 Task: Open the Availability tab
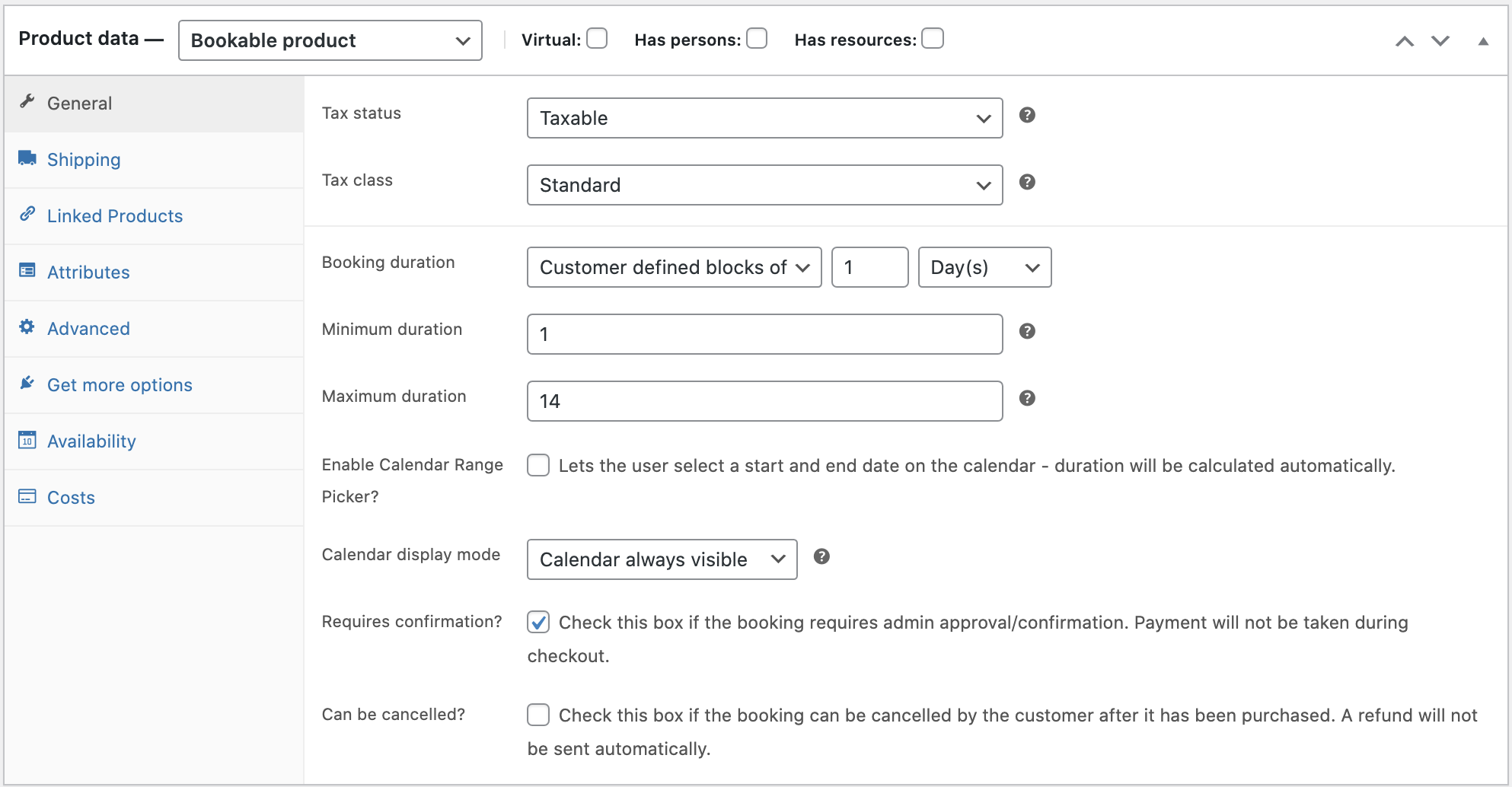[x=91, y=441]
